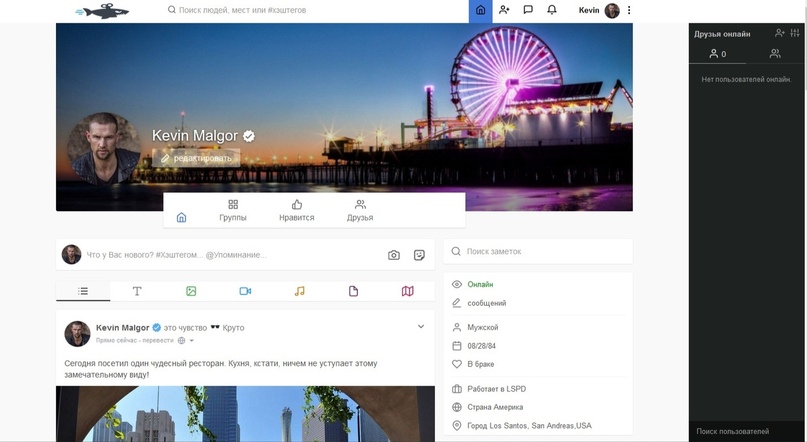
Task: Open post privacy globe dropdown
Action: click(185, 341)
